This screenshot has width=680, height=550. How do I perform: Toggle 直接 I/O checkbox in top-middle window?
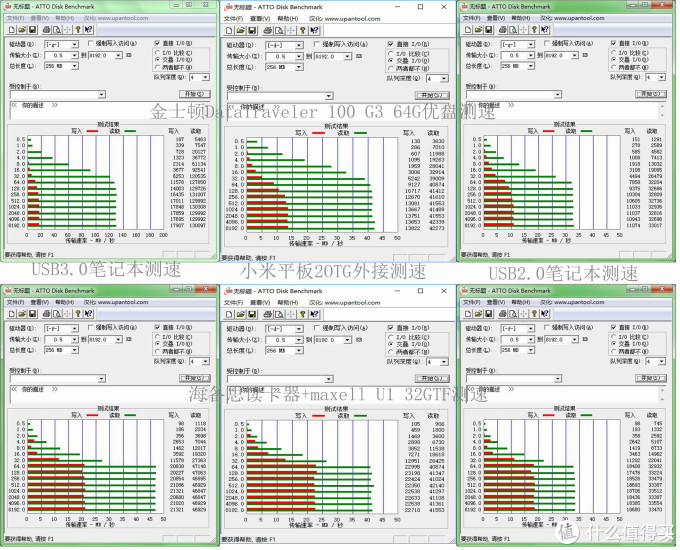[391, 44]
